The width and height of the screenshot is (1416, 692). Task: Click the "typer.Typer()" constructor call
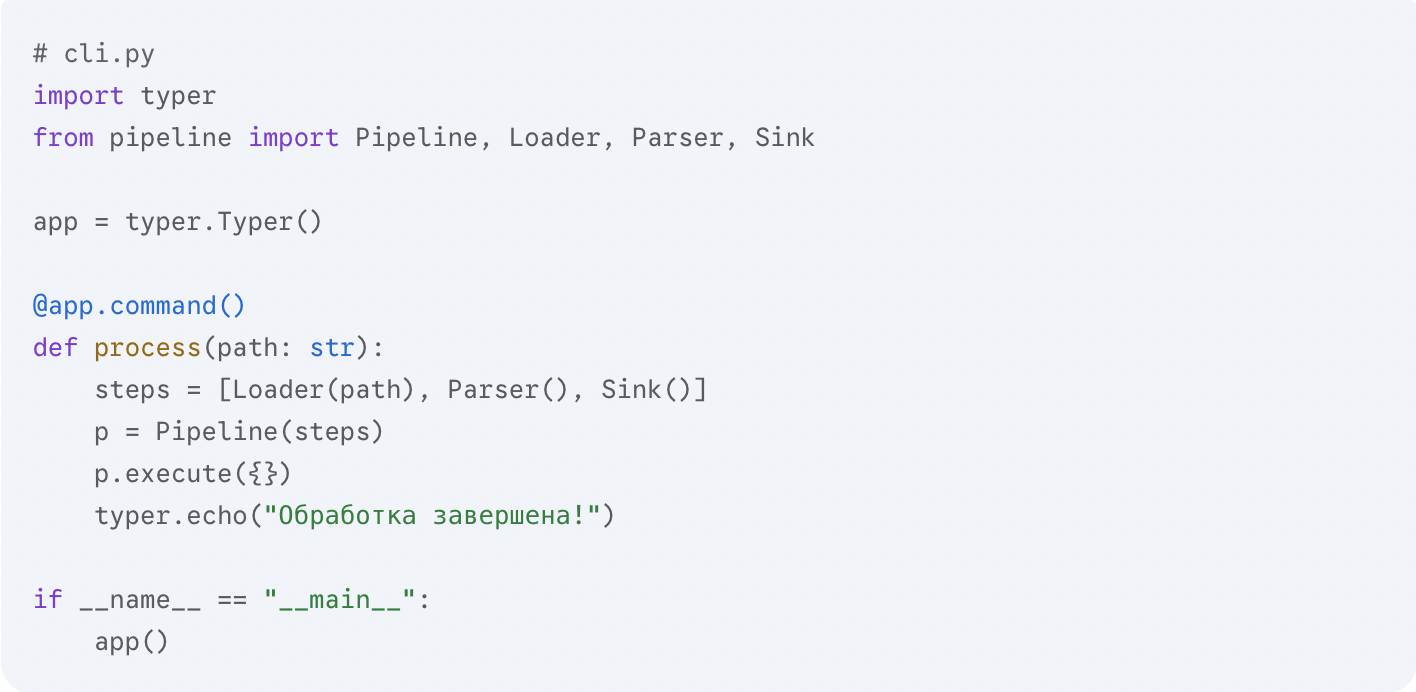[224, 221]
